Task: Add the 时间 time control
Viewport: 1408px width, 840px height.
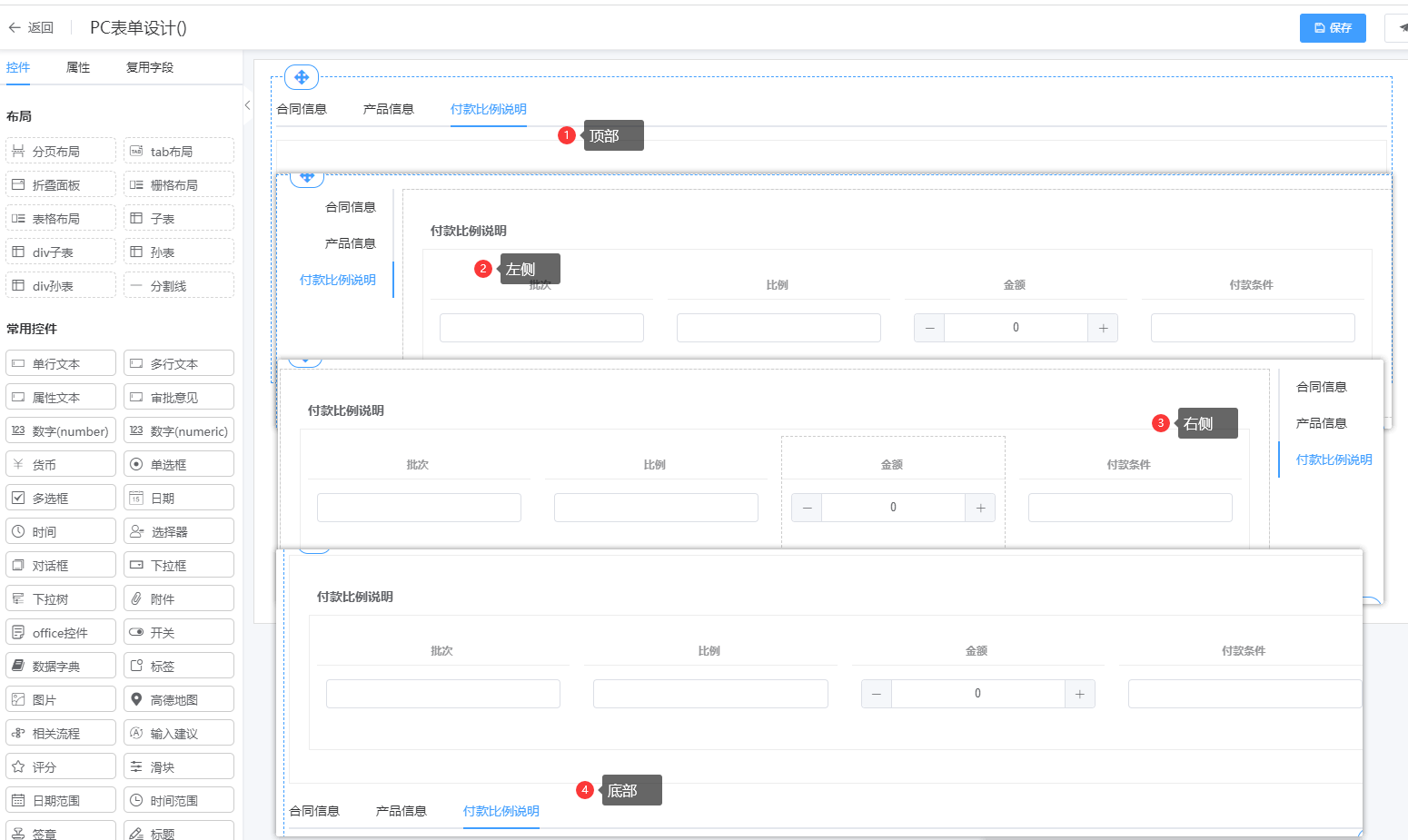Action: [60, 532]
